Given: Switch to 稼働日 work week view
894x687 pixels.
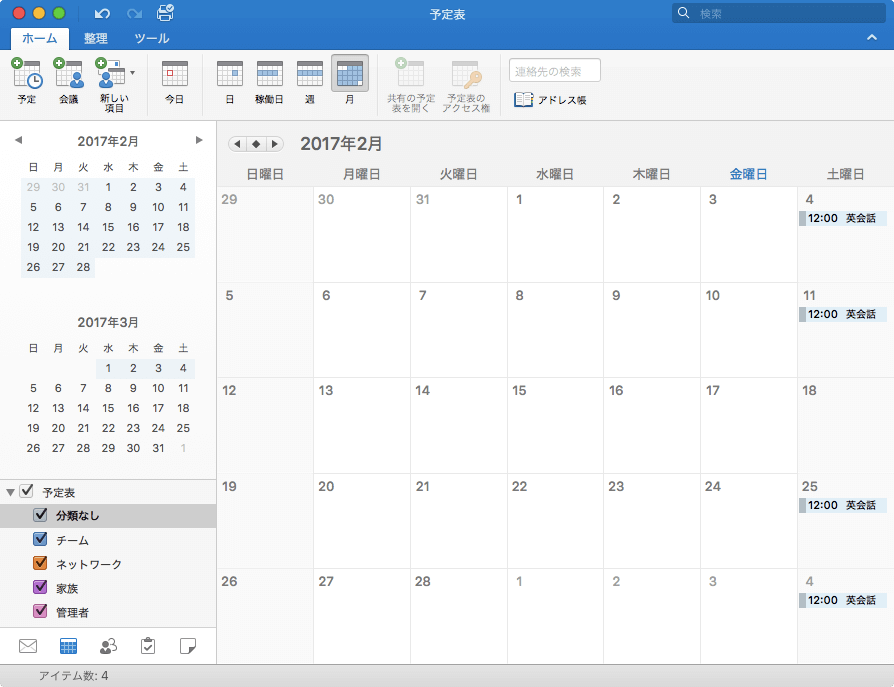Looking at the screenshot, I should tap(269, 82).
